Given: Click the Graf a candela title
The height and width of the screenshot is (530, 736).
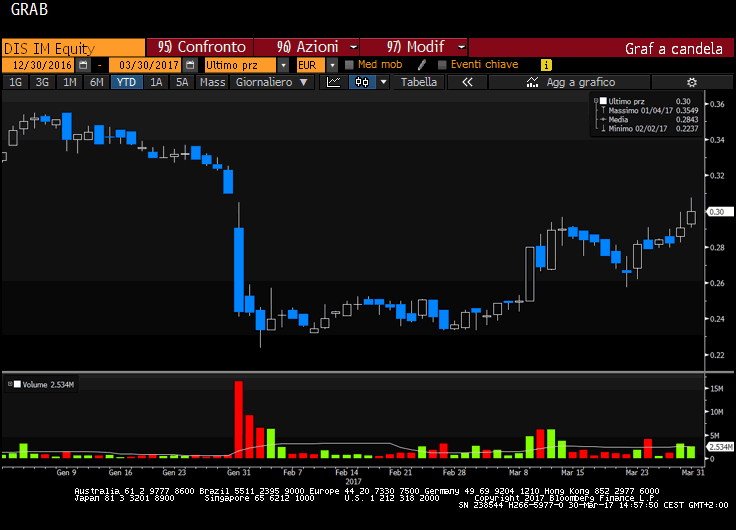Looking at the screenshot, I should (x=674, y=48).
